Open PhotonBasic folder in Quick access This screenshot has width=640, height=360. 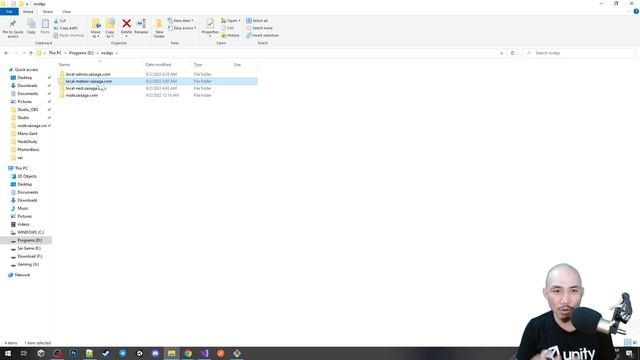click(x=29, y=149)
